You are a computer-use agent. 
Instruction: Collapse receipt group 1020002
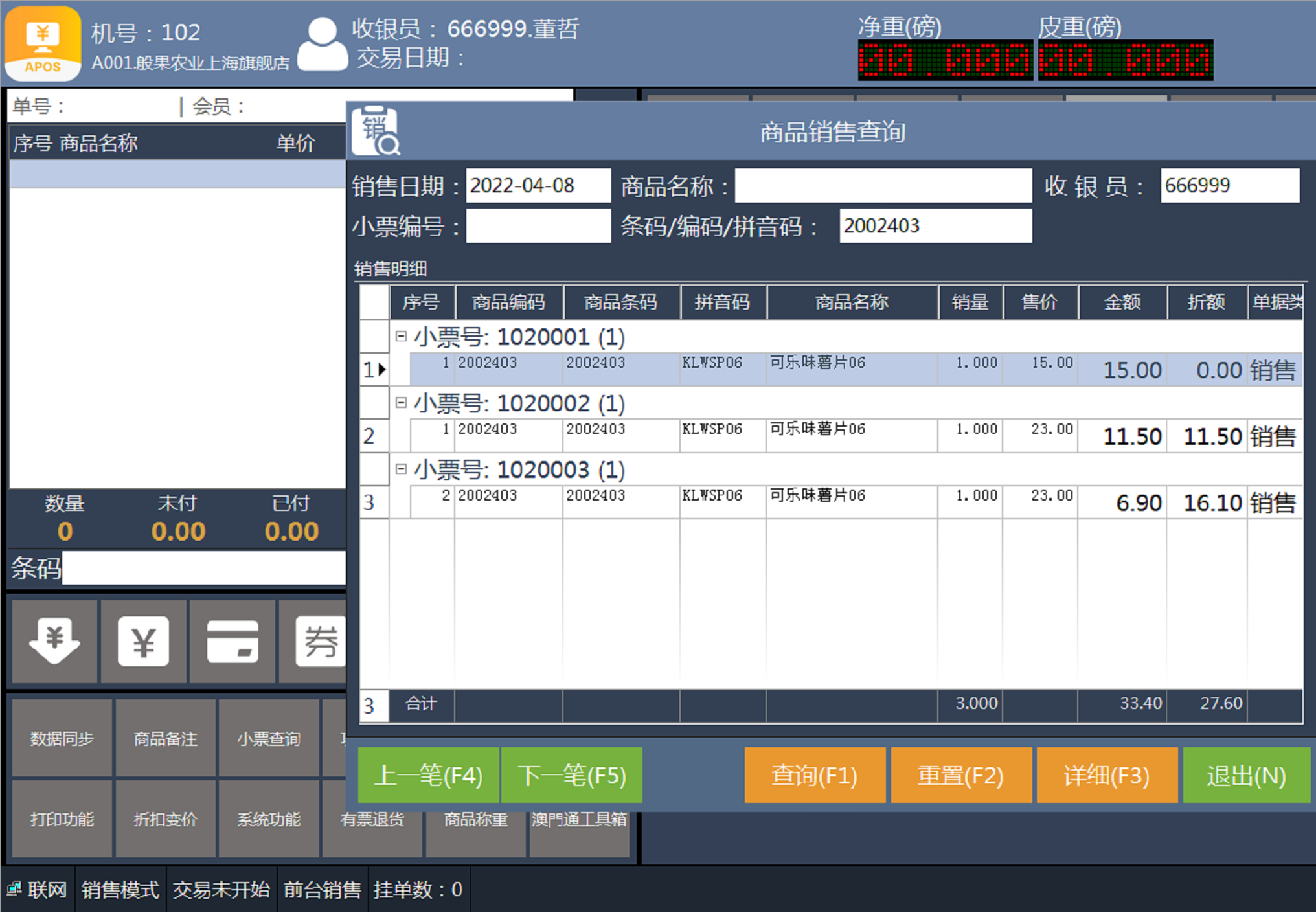[x=401, y=403]
